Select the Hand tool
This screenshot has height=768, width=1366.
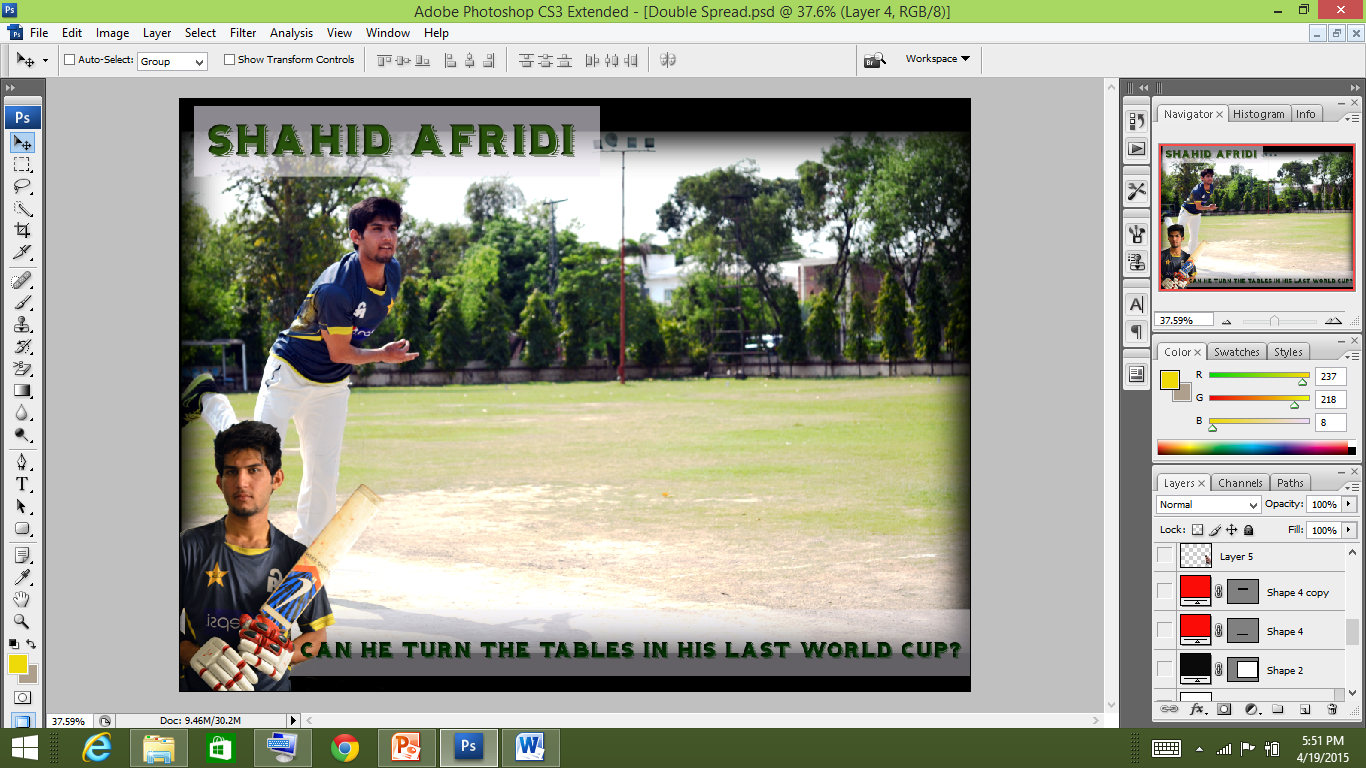(x=22, y=599)
